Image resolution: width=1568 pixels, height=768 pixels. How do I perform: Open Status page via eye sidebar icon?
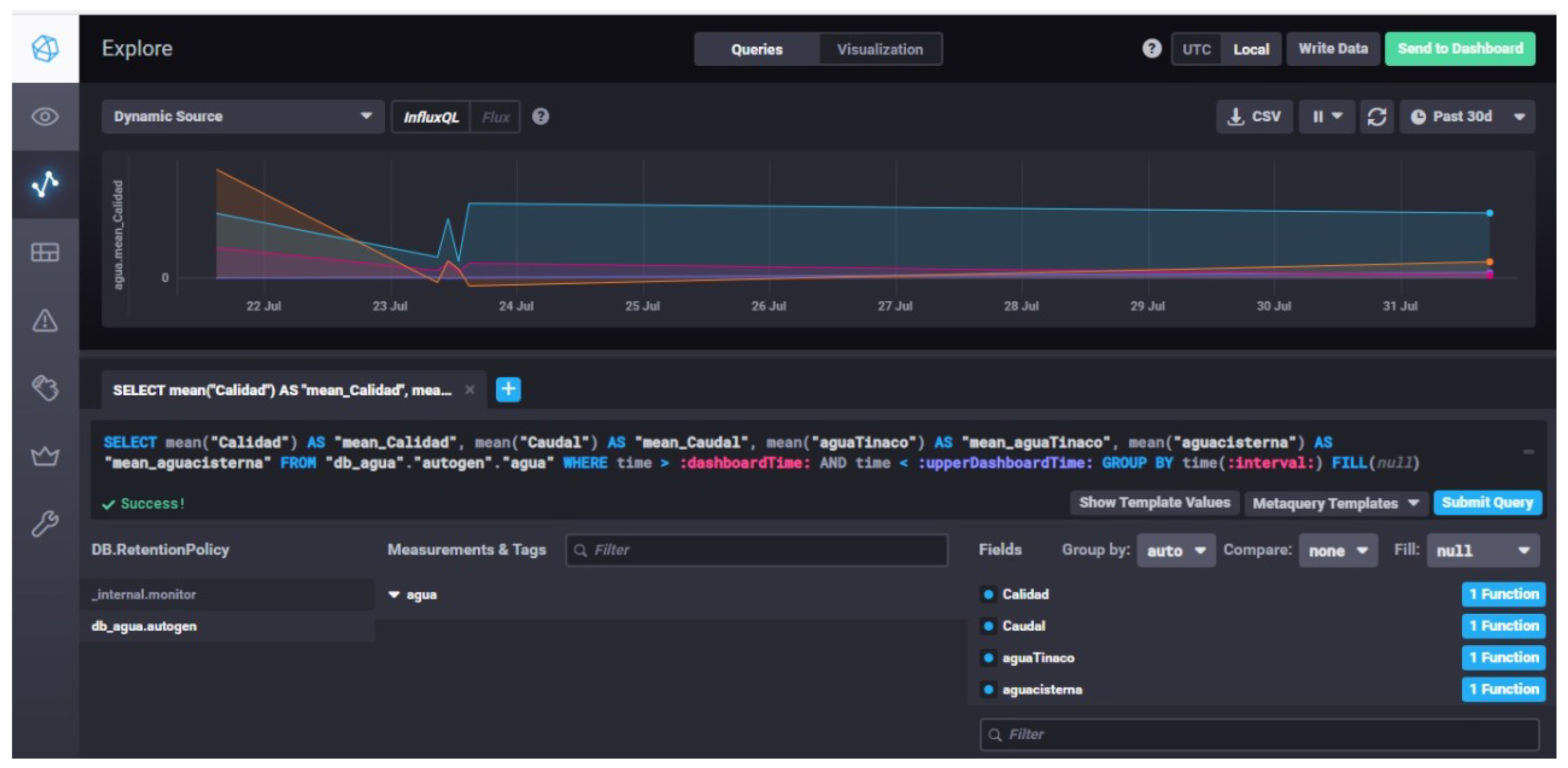click(45, 117)
